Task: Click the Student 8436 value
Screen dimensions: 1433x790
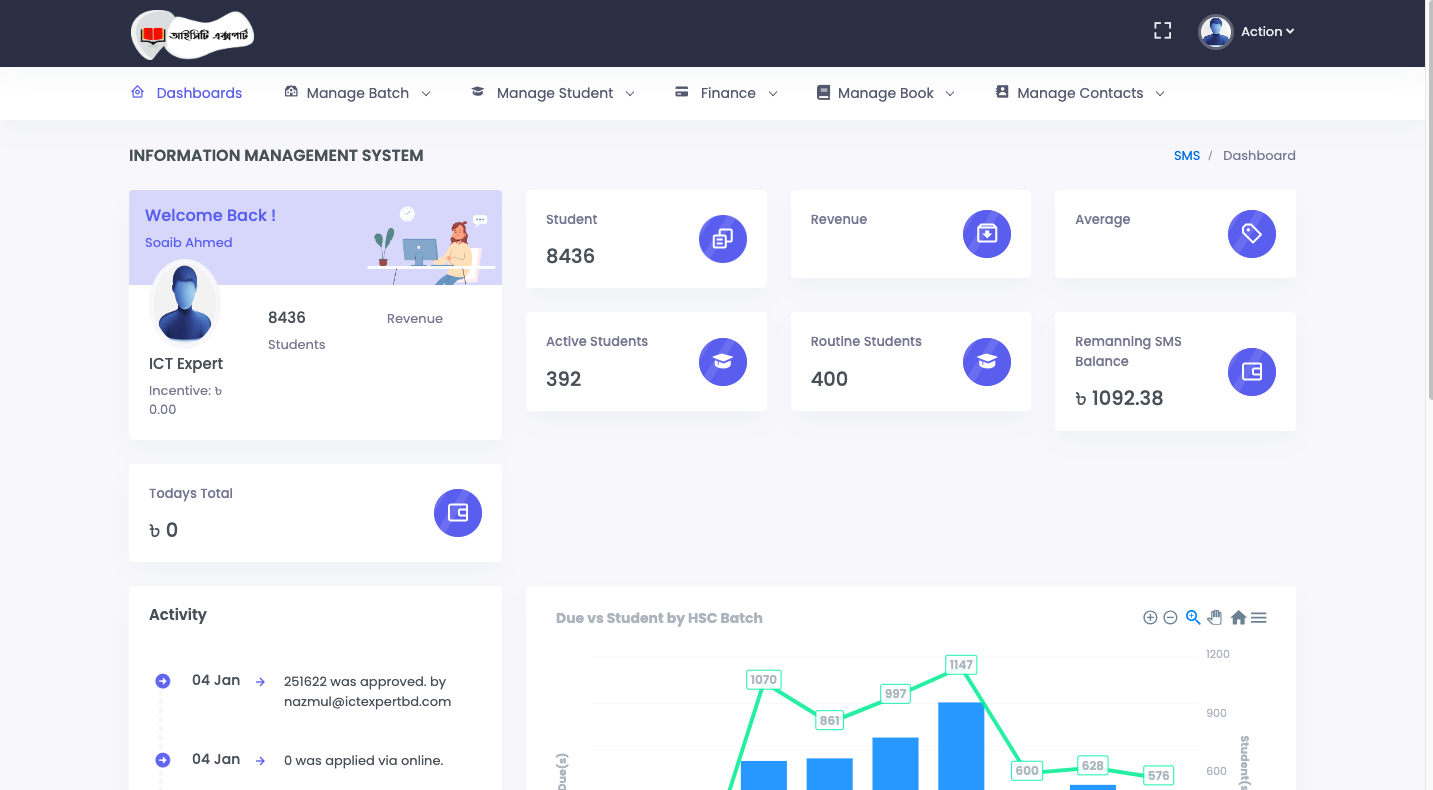Action: coord(570,256)
